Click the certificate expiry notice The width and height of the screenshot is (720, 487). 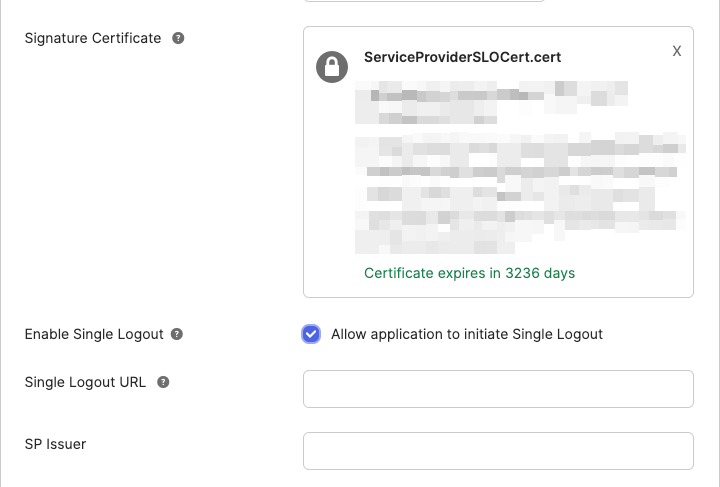[469, 273]
